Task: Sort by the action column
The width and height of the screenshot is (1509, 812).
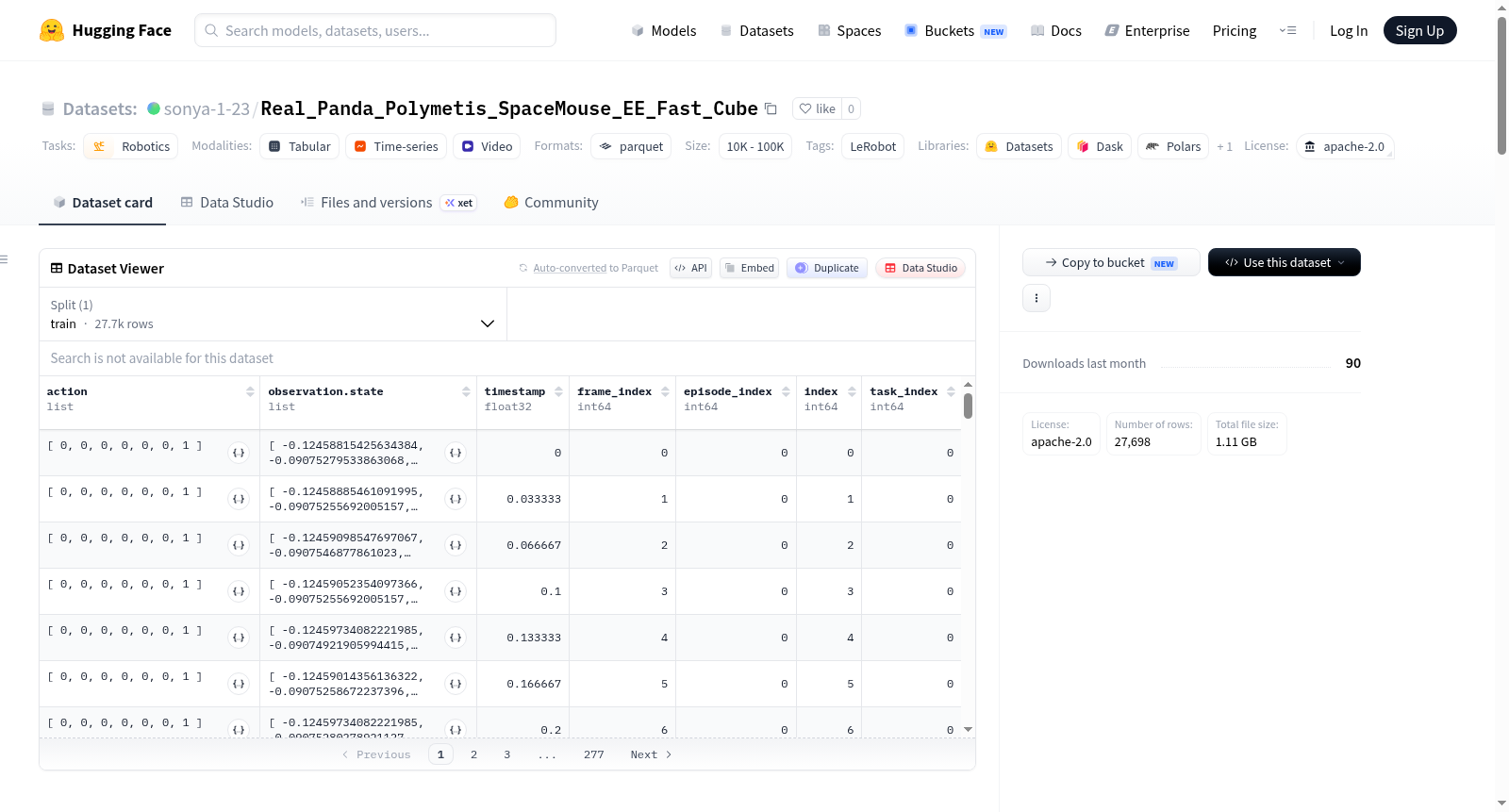Action: (250, 391)
